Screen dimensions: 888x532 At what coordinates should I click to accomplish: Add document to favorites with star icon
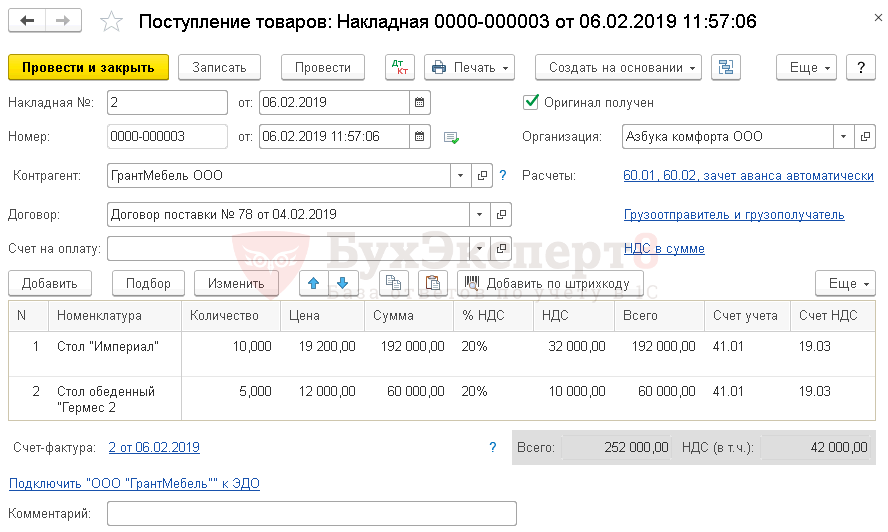pos(111,22)
